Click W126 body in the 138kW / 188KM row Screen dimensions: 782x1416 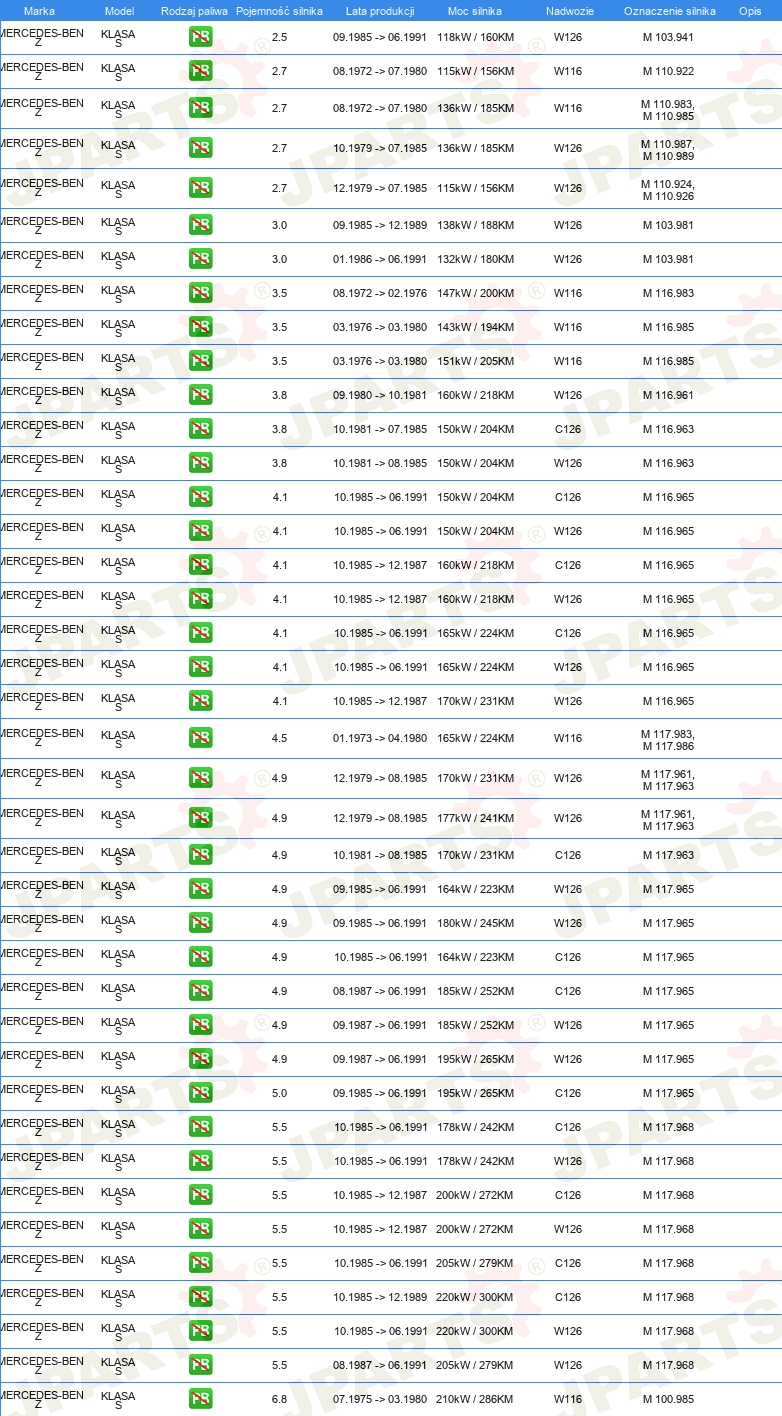pyautogui.click(x=568, y=225)
